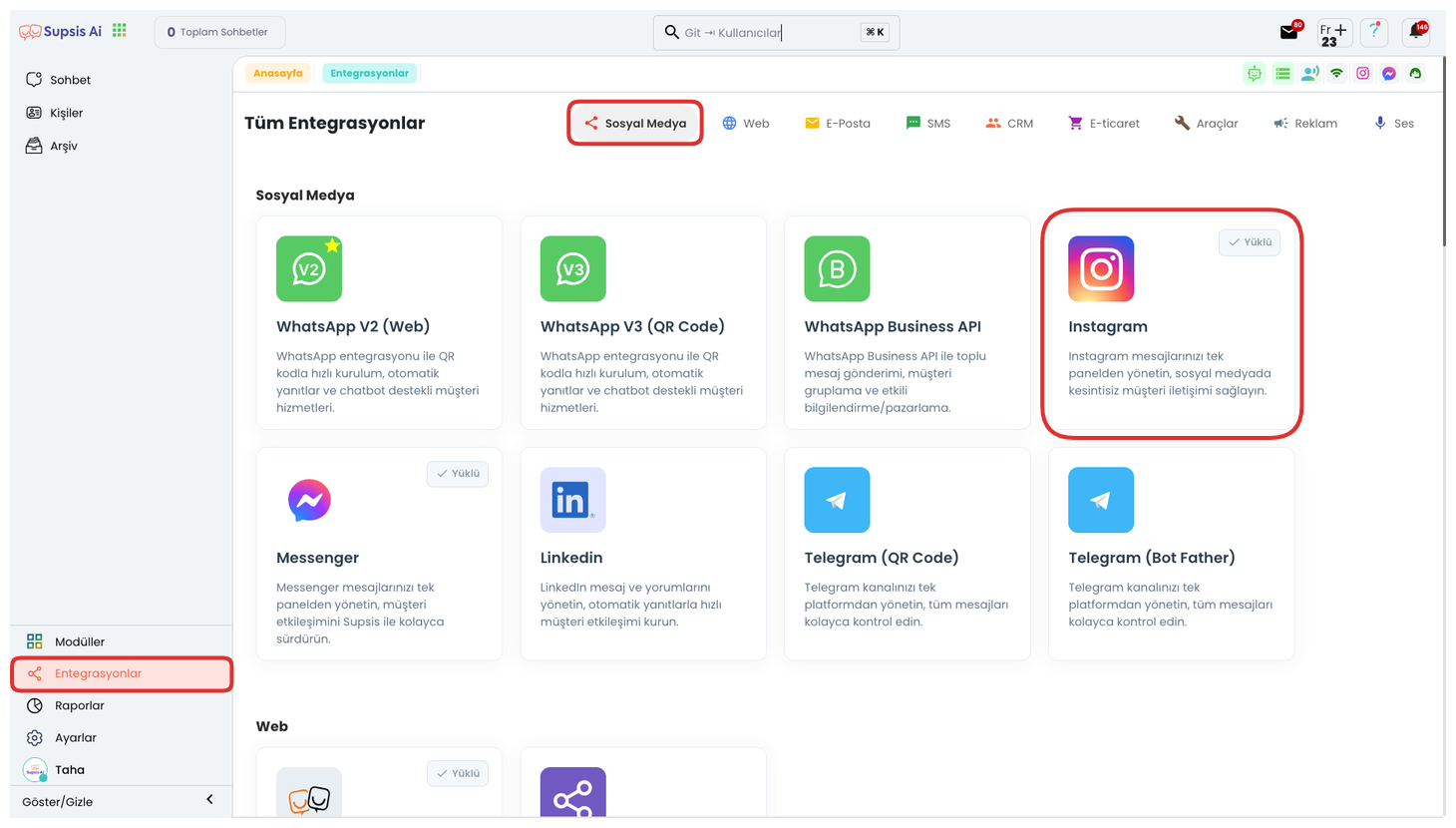
Task: Switch to the CRM tab
Action: pos(1009,123)
